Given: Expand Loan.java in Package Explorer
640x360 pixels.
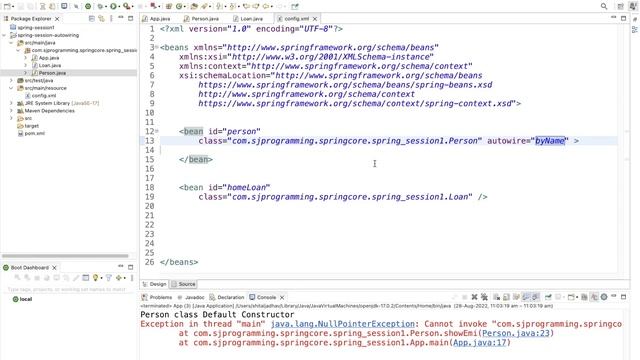Looking at the screenshot, I should [26, 65].
